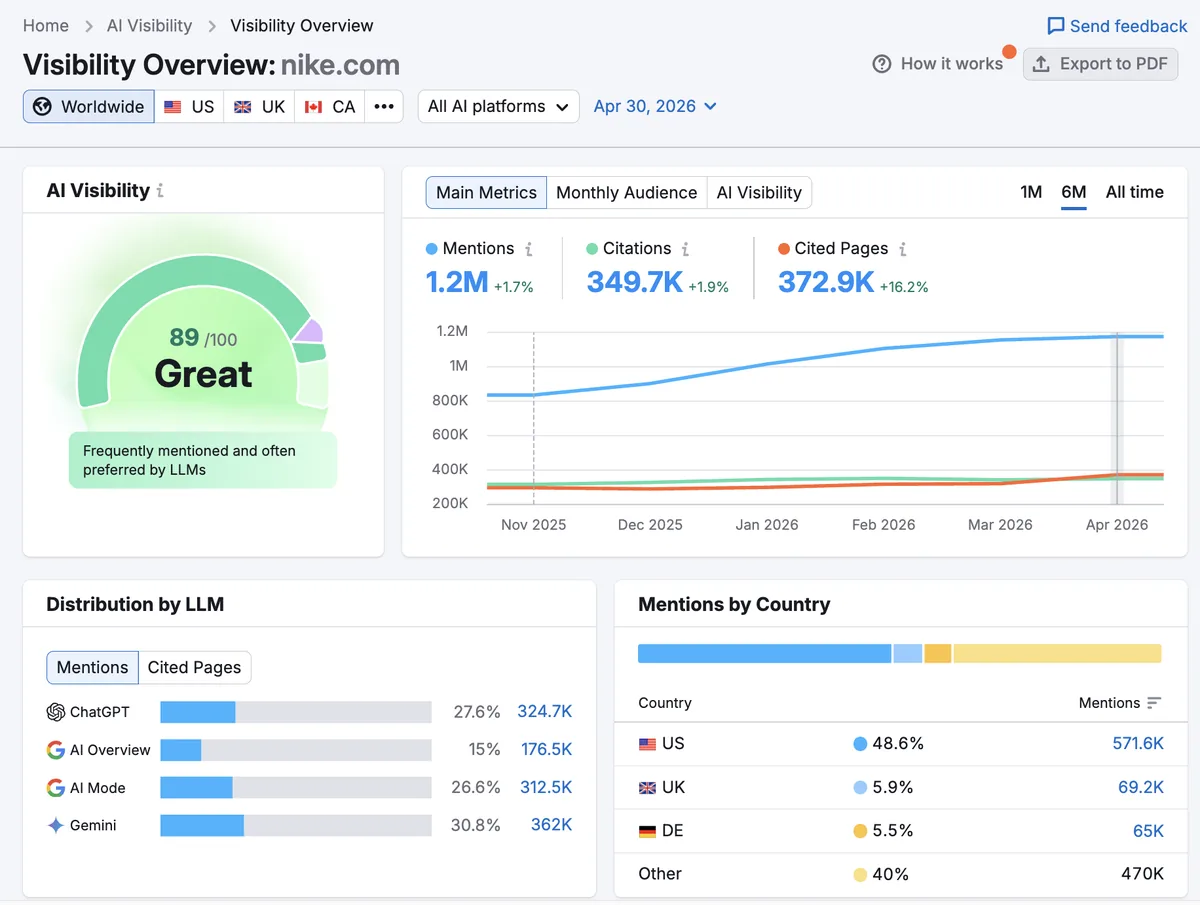Go to the AI Visibility breadcrumb link

[x=149, y=26]
